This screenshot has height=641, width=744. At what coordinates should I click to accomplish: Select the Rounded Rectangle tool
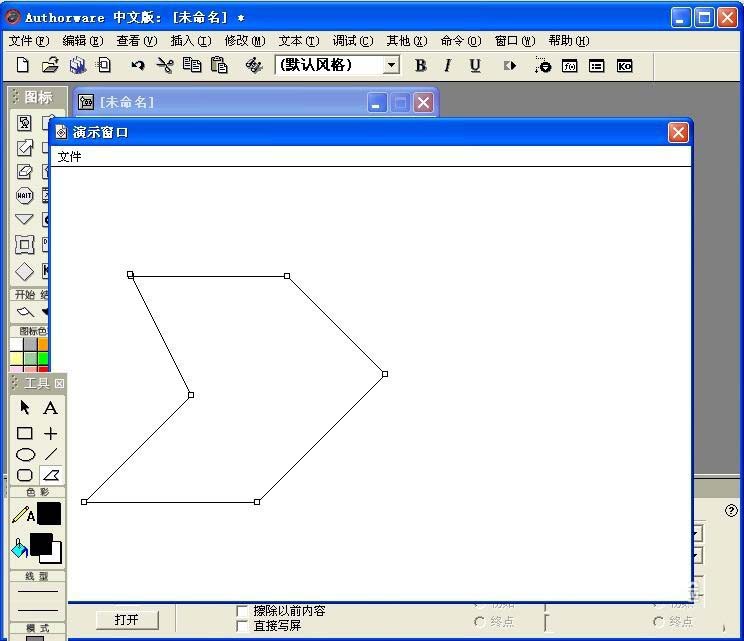(25, 475)
